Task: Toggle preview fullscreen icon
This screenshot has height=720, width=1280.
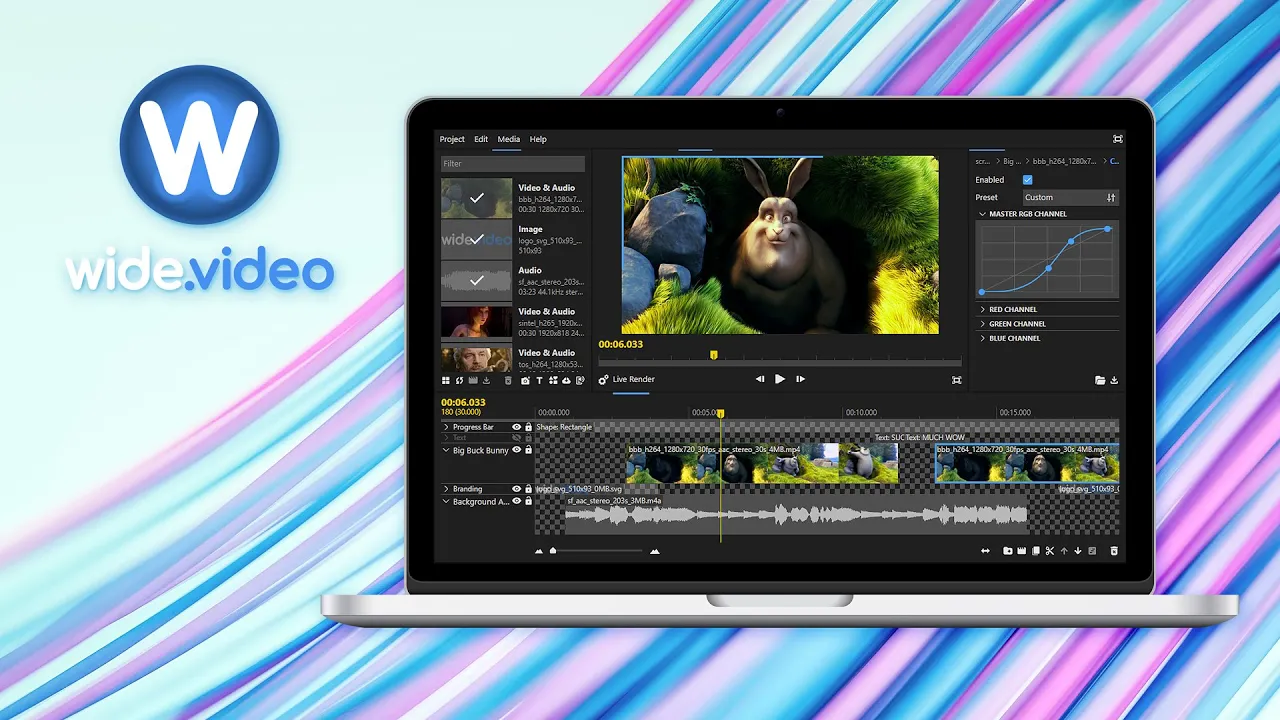Action: (x=956, y=380)
